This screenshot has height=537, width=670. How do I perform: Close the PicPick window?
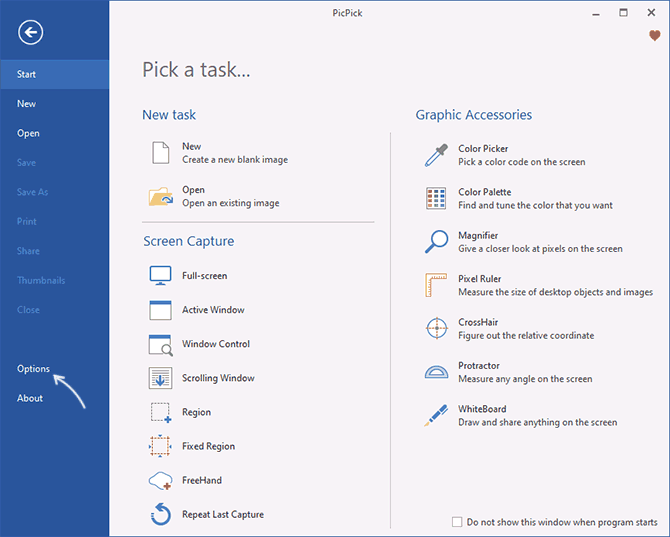(651, 13)
